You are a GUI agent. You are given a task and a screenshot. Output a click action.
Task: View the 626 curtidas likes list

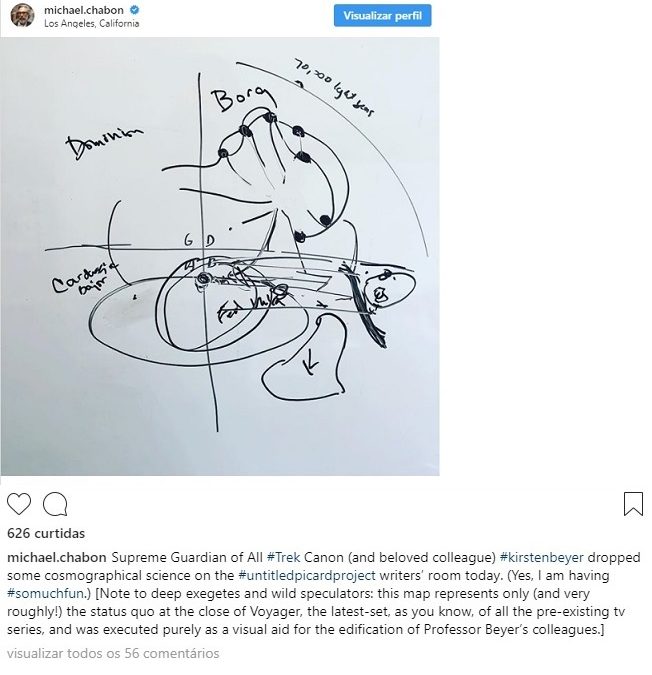[x=46, y=533]
